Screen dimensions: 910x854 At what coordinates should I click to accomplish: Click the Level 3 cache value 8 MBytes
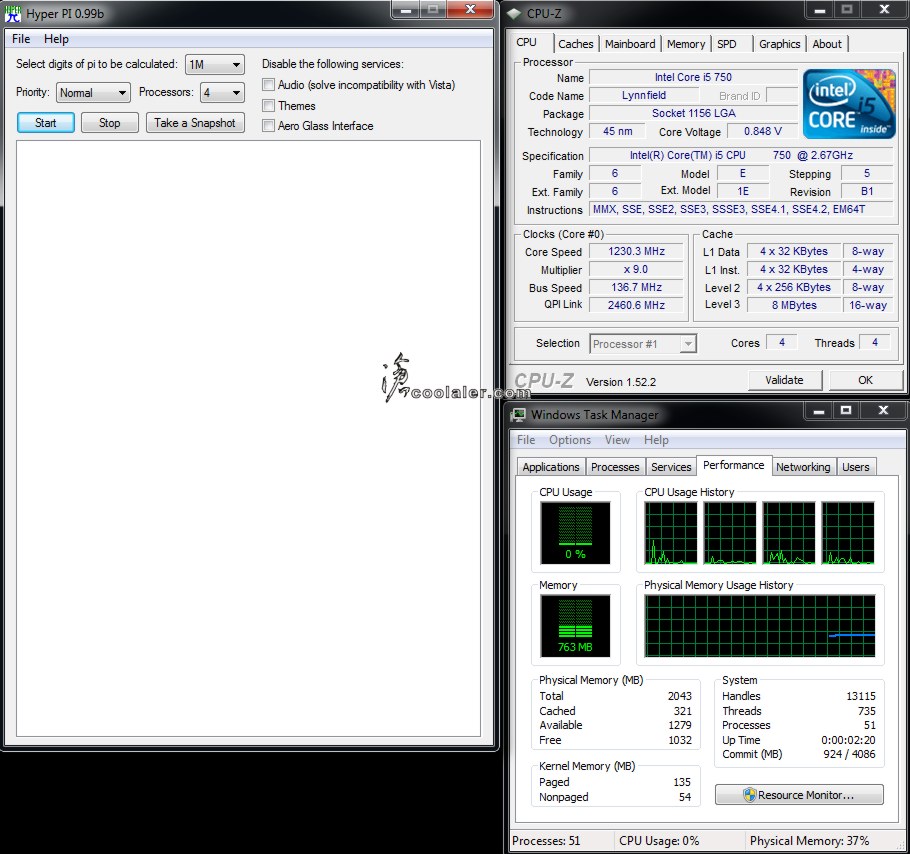(x=794, y=305)
